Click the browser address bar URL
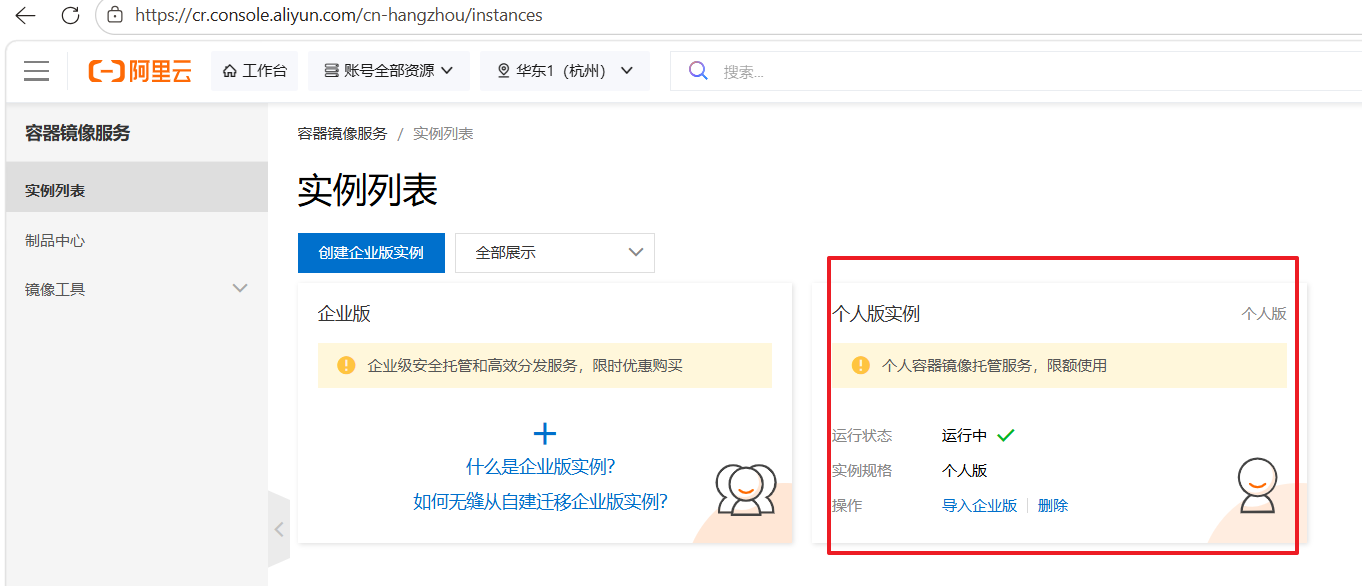The width and height of the screenshot is (1362, 586). coord(338,15)
